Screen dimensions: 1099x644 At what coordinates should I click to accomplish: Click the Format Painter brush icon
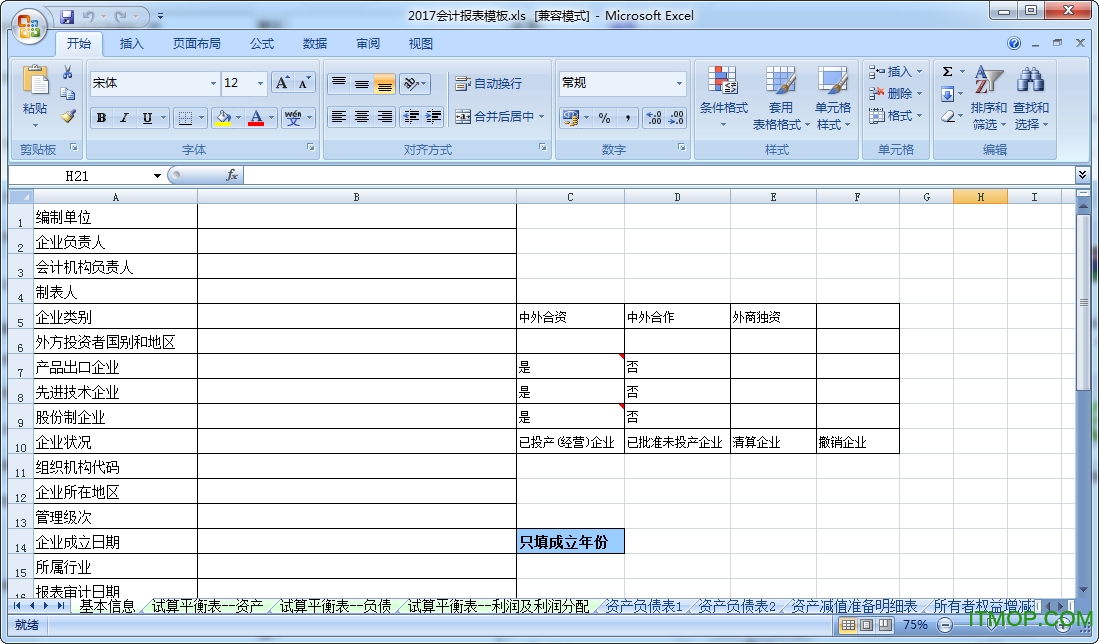coord(68,116)
